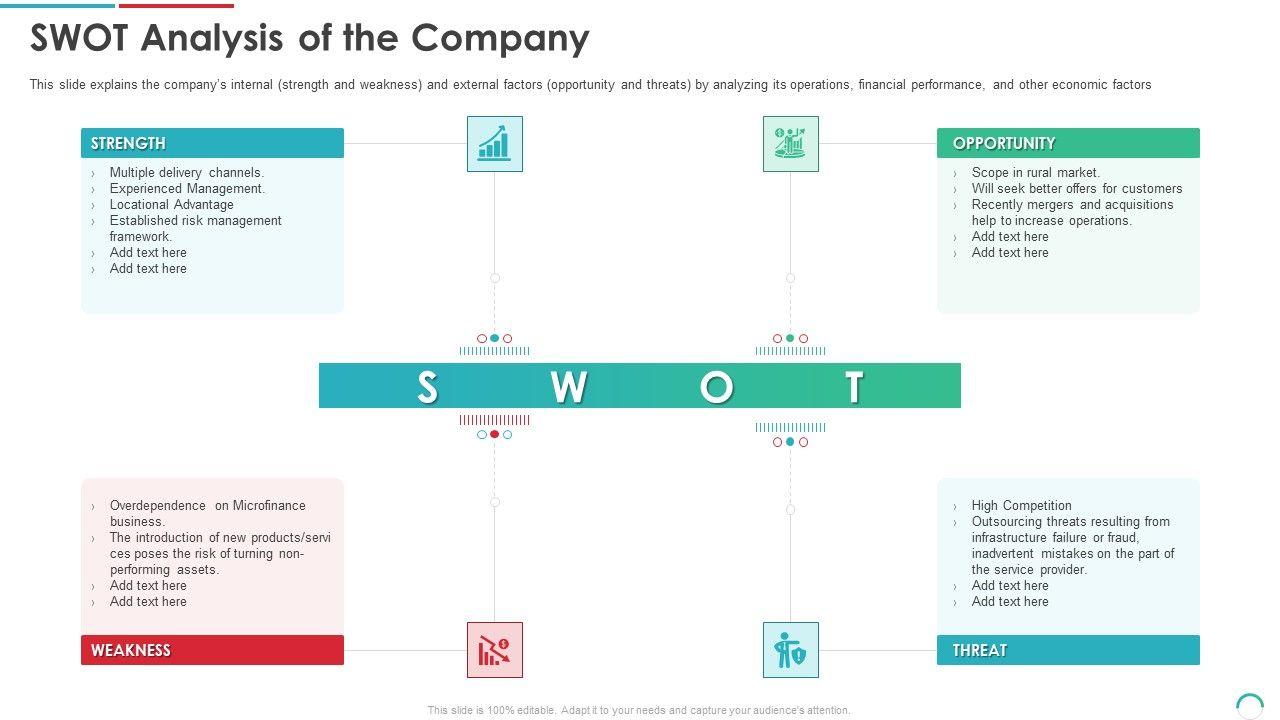Click the filled teal dot above letter S
The height and width of the screenshot is (720, 1280).
tap(495, 339)
